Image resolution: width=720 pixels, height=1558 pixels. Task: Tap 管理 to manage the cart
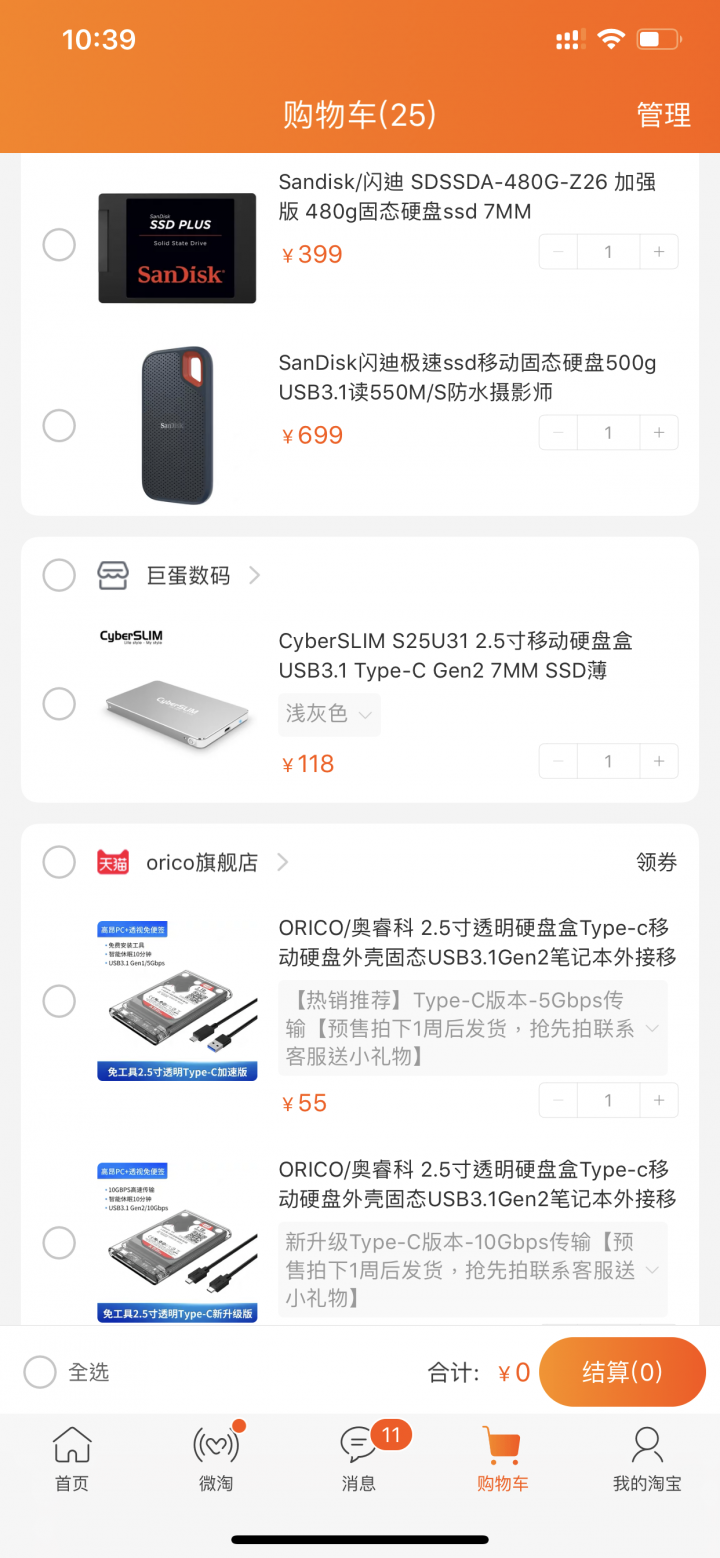664,115
